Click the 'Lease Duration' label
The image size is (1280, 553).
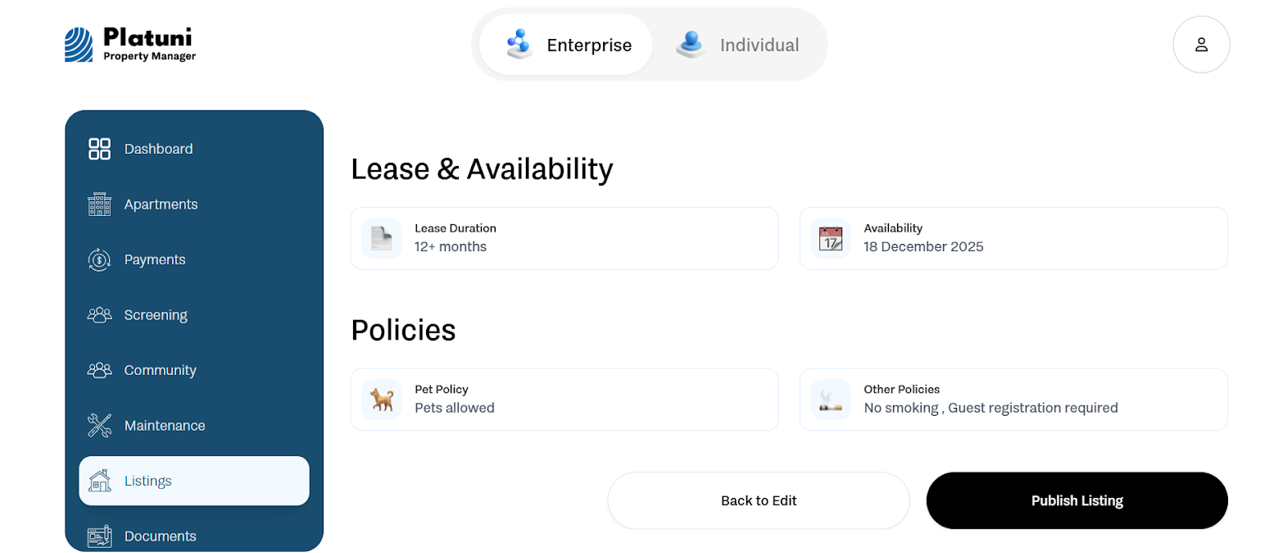pyautogui.click(x=456, y=228)
